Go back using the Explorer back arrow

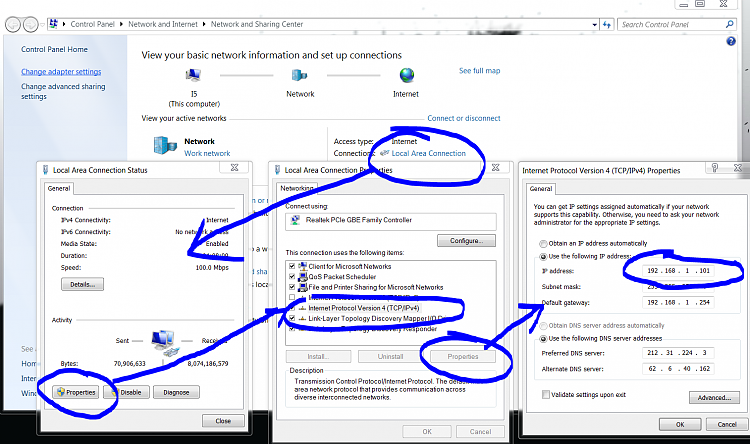point(13,24)
